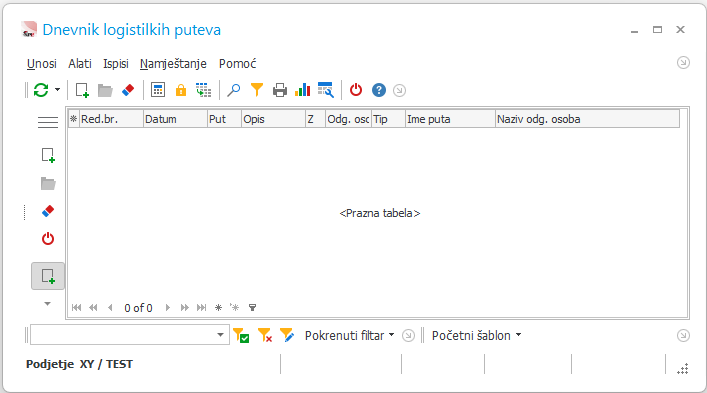
Task: Click Podjetje XY / TEST status text
Action: coord(79,364)
